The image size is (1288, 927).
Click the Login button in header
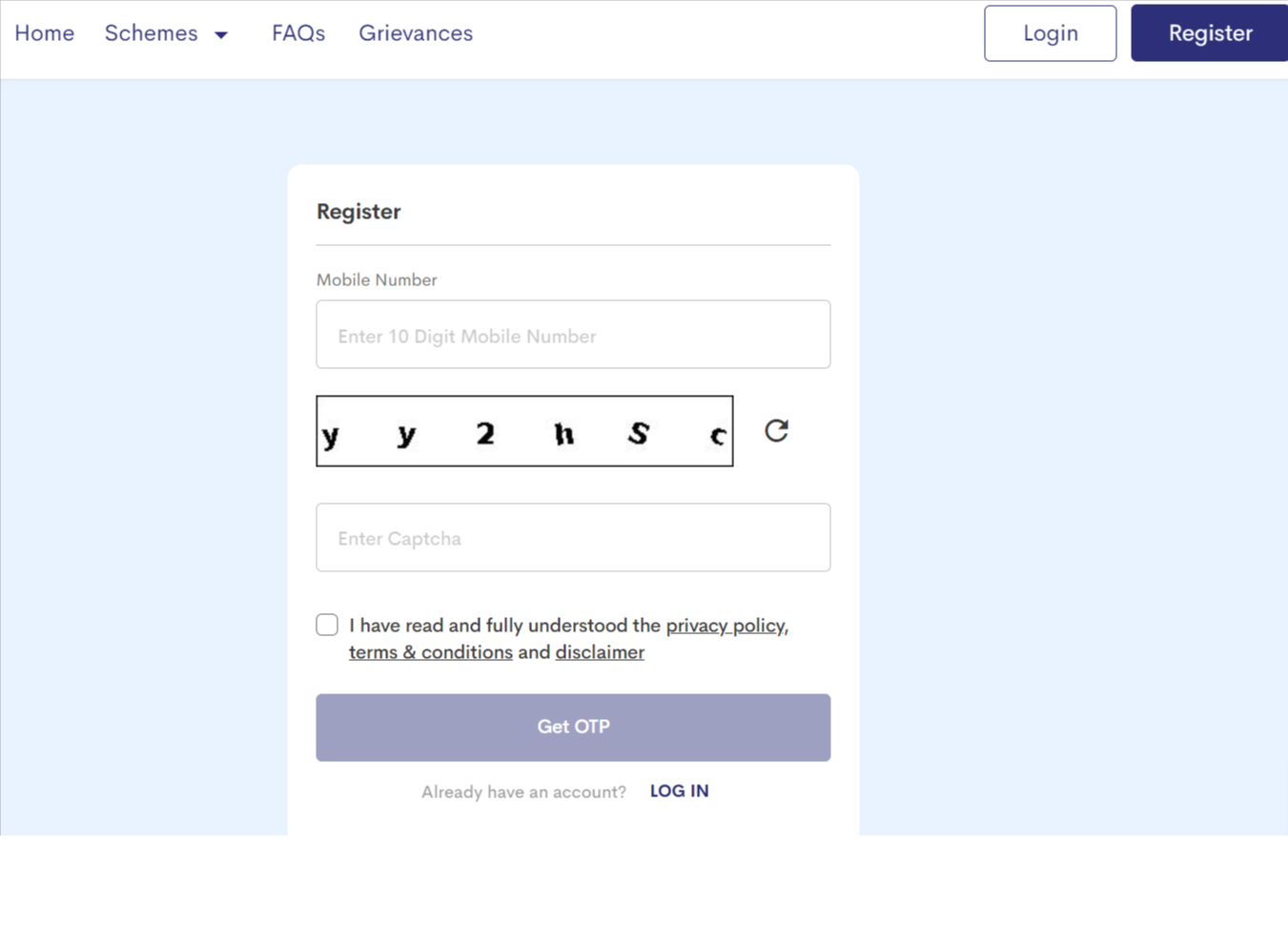point(1050,33)
